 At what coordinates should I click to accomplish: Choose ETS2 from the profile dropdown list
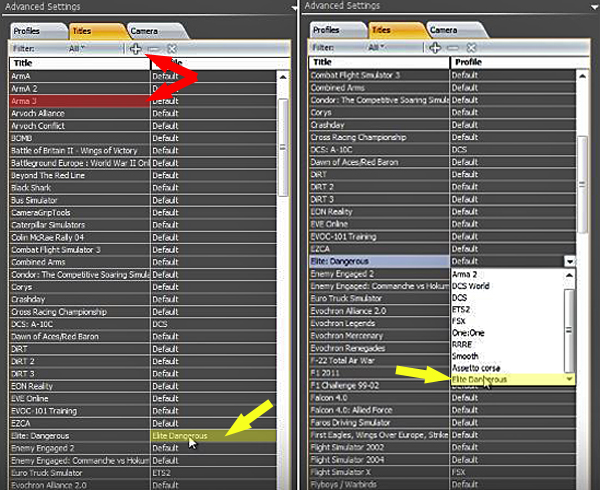(x=507, y=309)
